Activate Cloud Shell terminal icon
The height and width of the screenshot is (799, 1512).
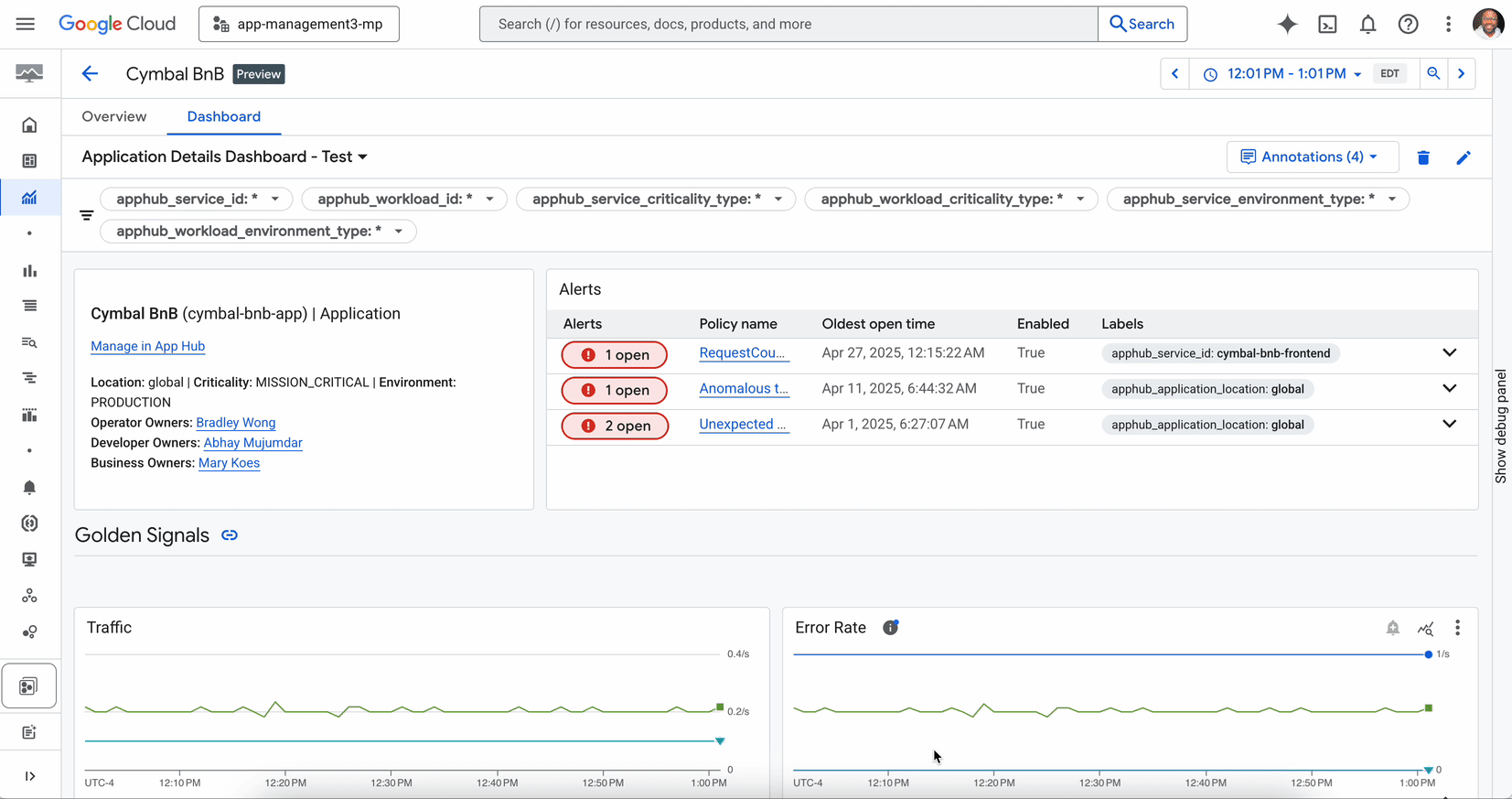(x=1327, y=25)
